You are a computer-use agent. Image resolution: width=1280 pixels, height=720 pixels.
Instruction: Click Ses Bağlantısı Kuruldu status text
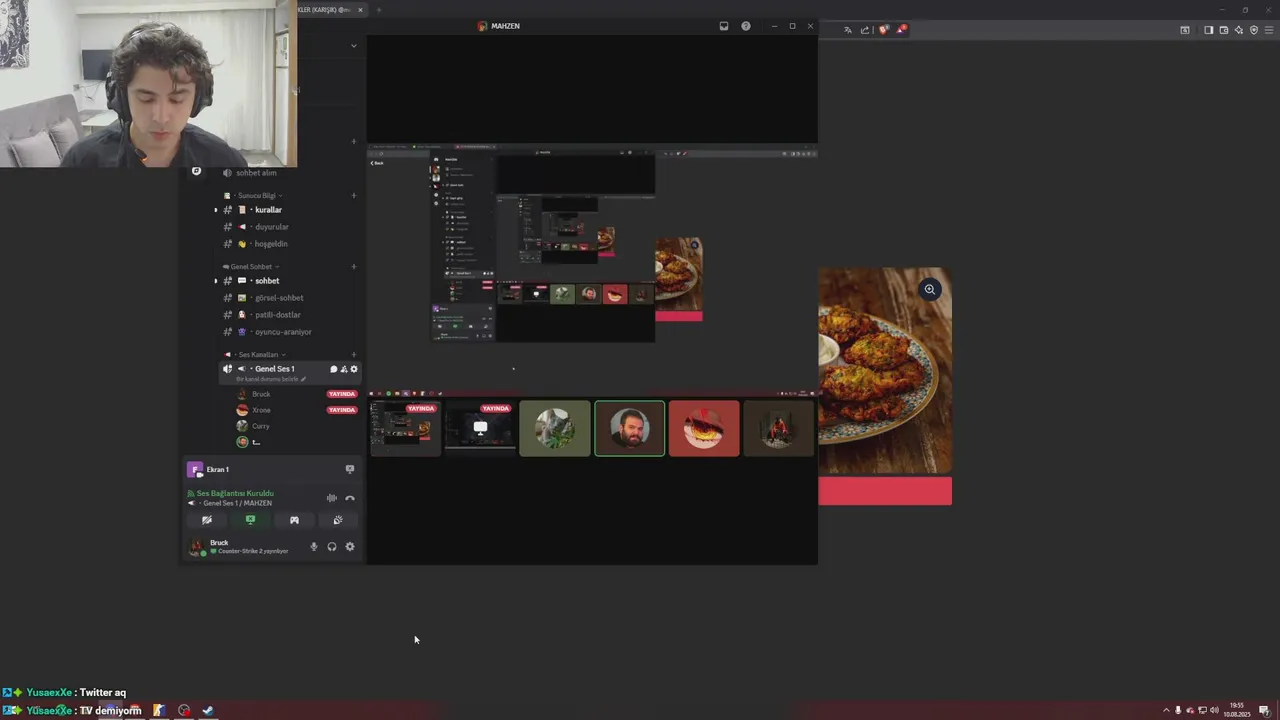pyautogui.click(x=235, y=493)
